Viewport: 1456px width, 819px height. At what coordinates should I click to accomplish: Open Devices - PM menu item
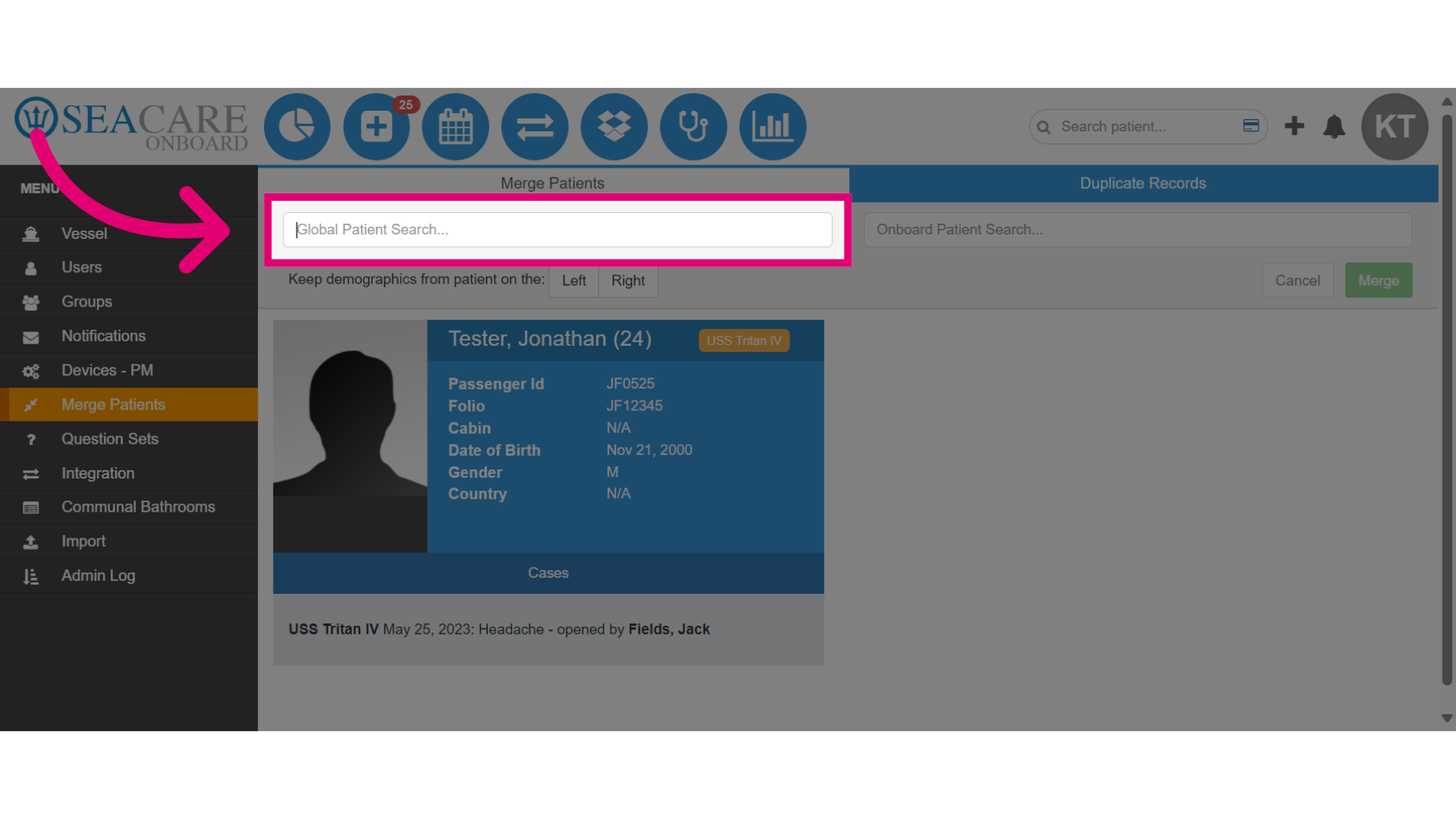pos(129,370)
